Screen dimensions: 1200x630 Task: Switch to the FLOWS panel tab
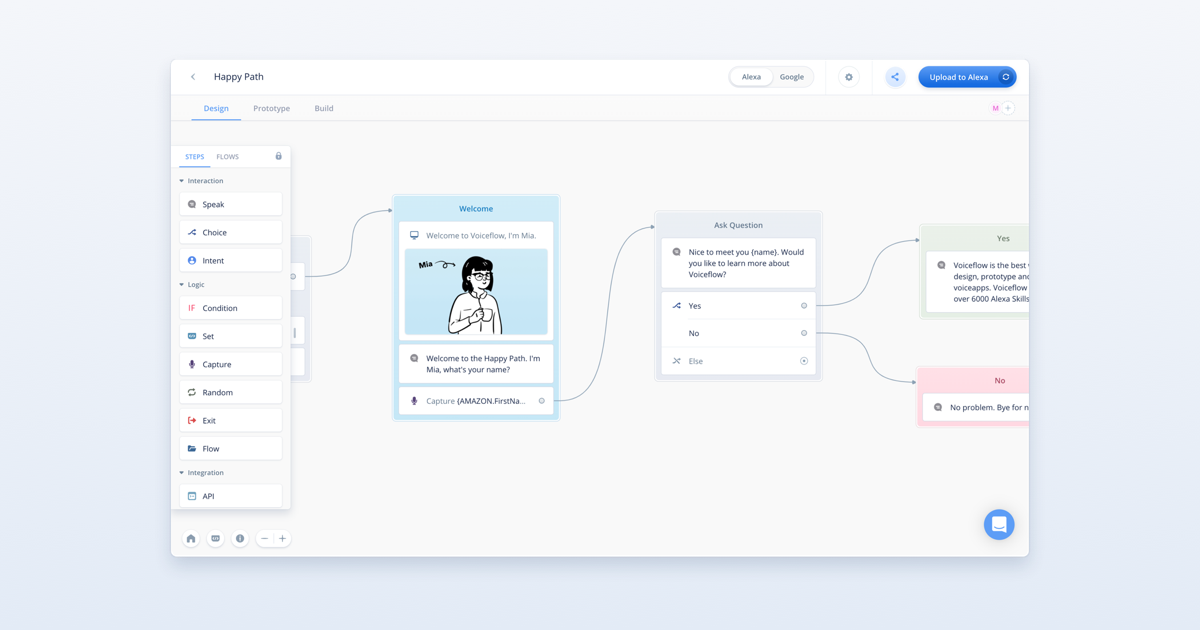[228, 157]
